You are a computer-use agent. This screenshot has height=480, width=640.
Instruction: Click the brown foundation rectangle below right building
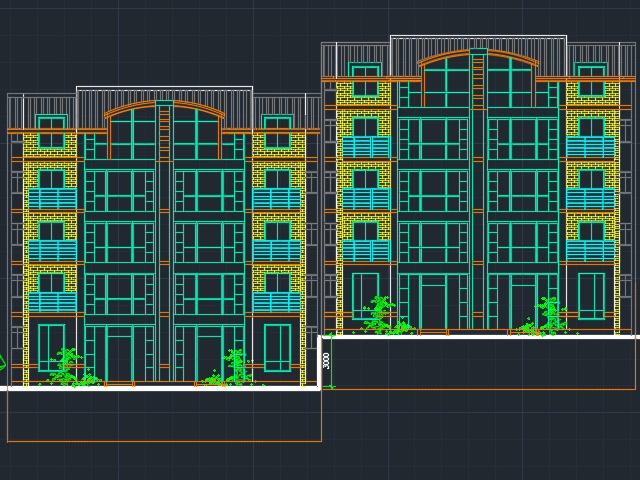[480, 388]
